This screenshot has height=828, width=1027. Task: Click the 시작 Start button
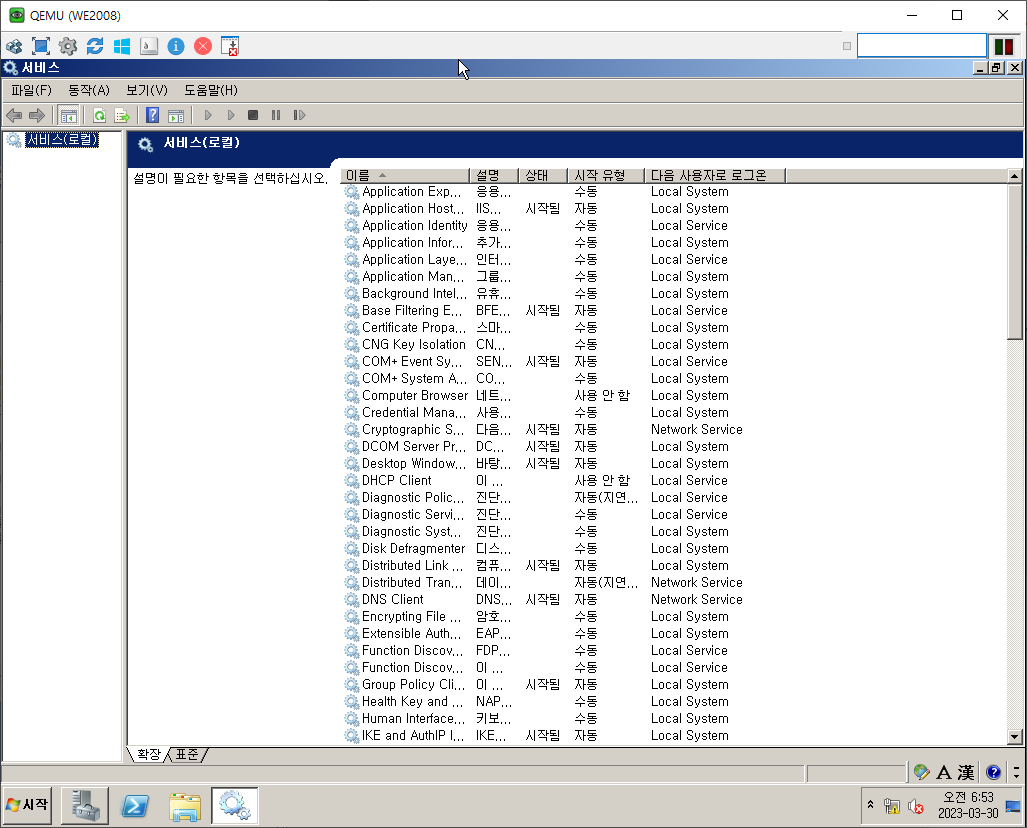(x=28, y=804)
